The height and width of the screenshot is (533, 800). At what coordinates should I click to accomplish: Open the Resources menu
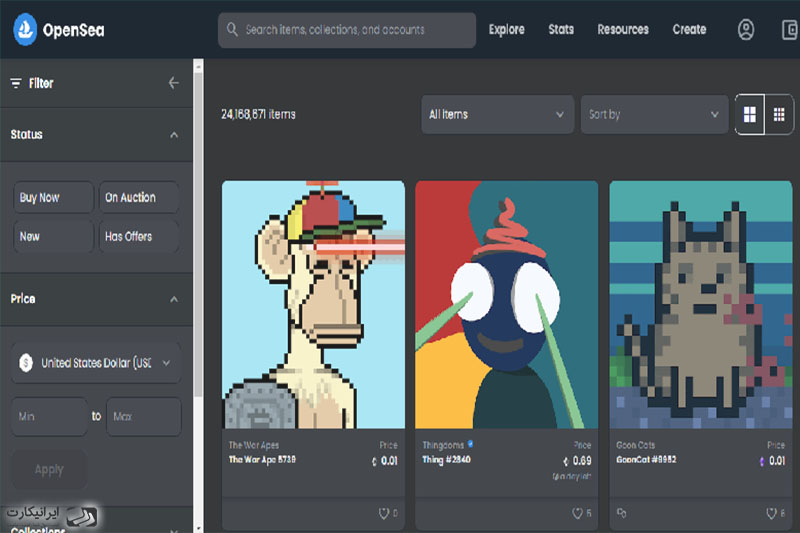tap(623, 30)
